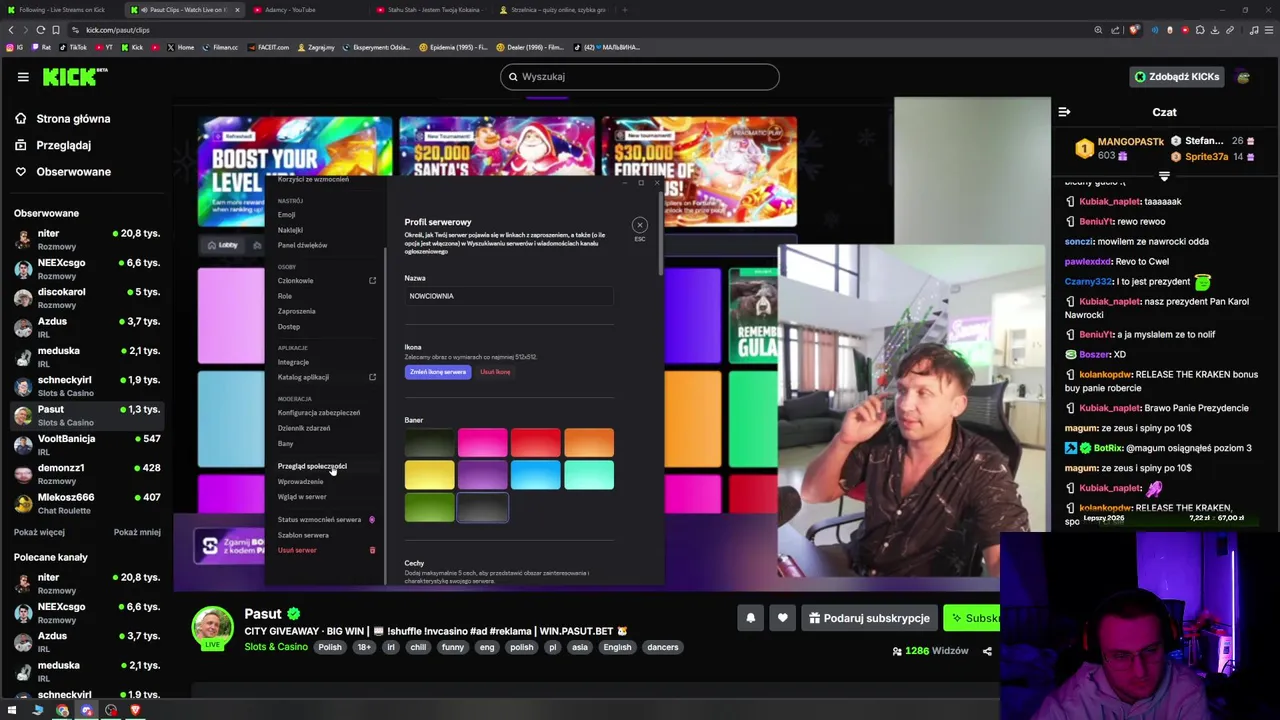Open Dziennik zdarzeń settings item
1280x720 pixels.
click(x=304, y=428)
